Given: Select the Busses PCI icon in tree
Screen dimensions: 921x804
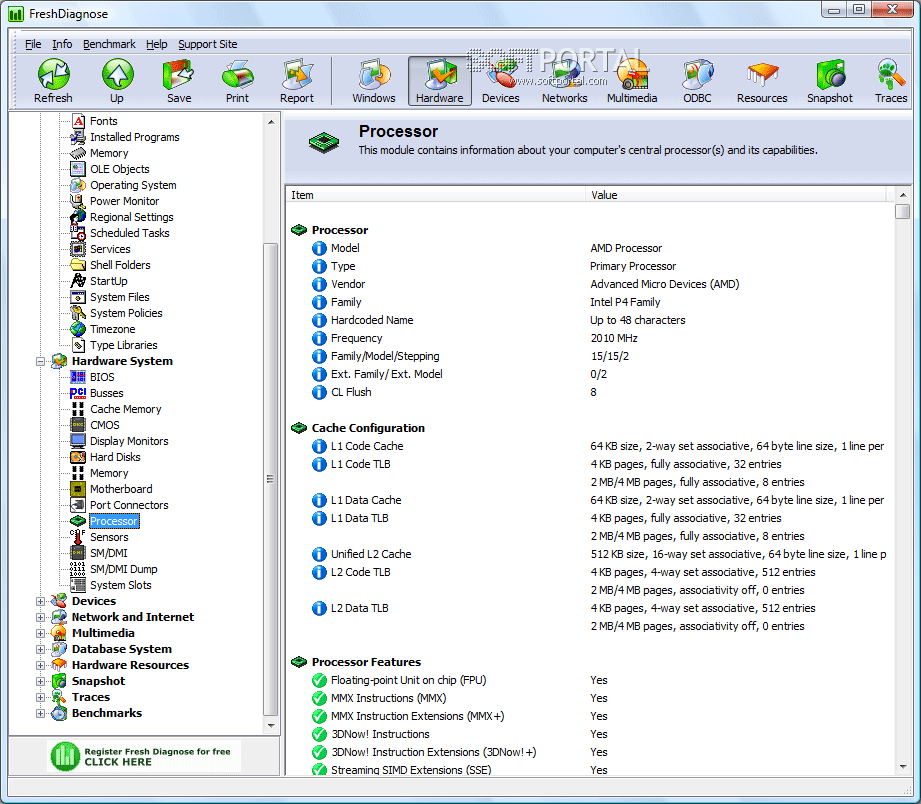Looking at the screenshot, I should coord(78,393).
